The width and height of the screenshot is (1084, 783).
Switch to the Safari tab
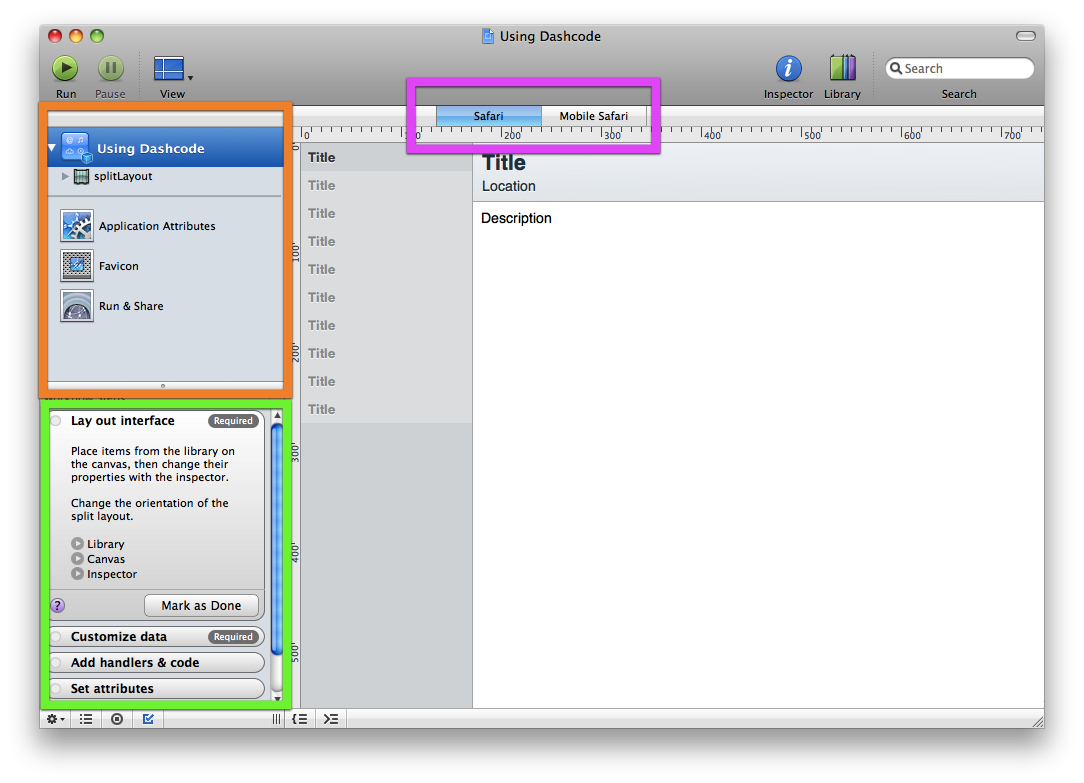coord(489,116)
